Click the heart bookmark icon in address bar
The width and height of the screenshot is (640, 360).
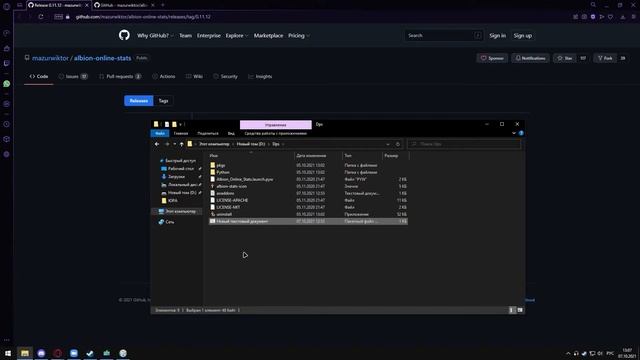pos(610,17)
